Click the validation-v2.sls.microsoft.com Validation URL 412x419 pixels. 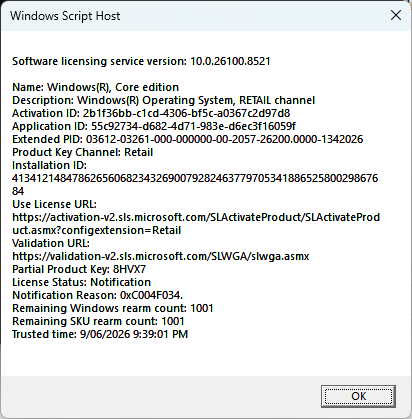(x=161, y=256)
